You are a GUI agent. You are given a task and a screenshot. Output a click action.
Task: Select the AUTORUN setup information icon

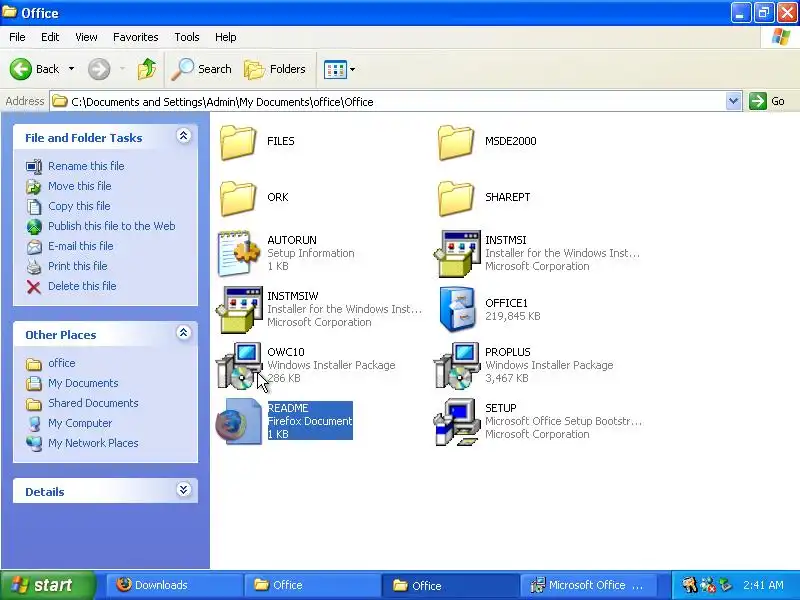[239, 253]
